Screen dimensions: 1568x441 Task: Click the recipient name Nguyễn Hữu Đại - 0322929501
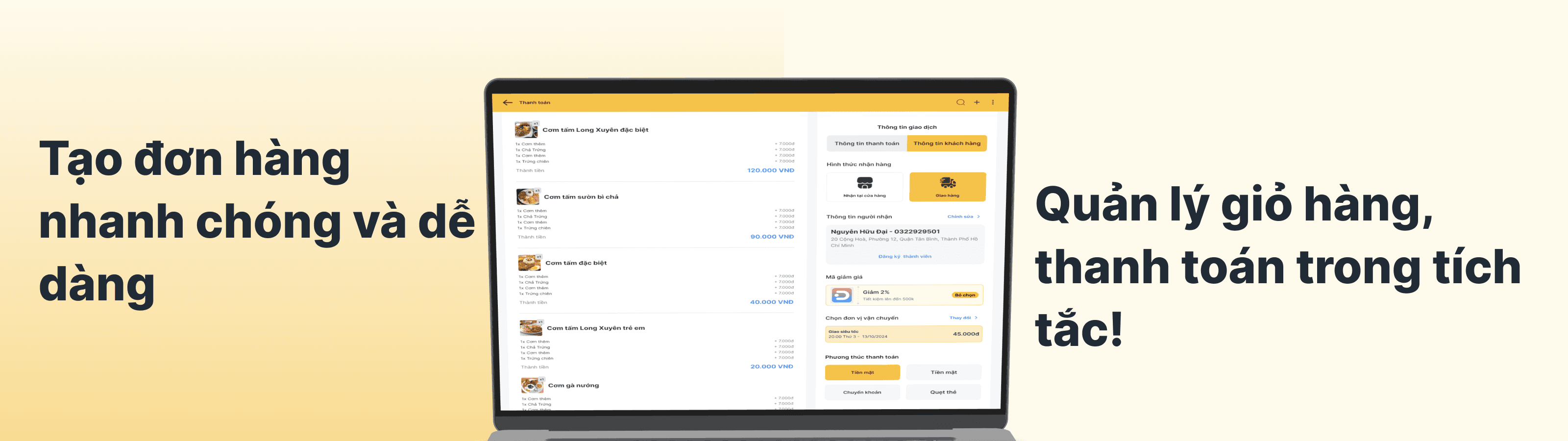pyautogui.click(x=885, y=231)
